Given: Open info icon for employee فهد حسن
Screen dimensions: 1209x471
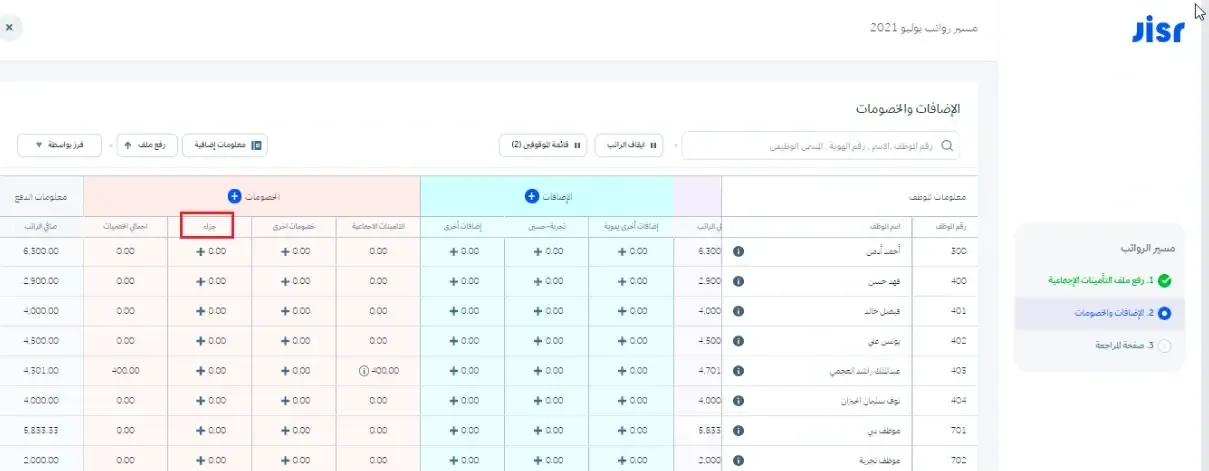Looking at the screenshot, I should [x=738, y=282].
